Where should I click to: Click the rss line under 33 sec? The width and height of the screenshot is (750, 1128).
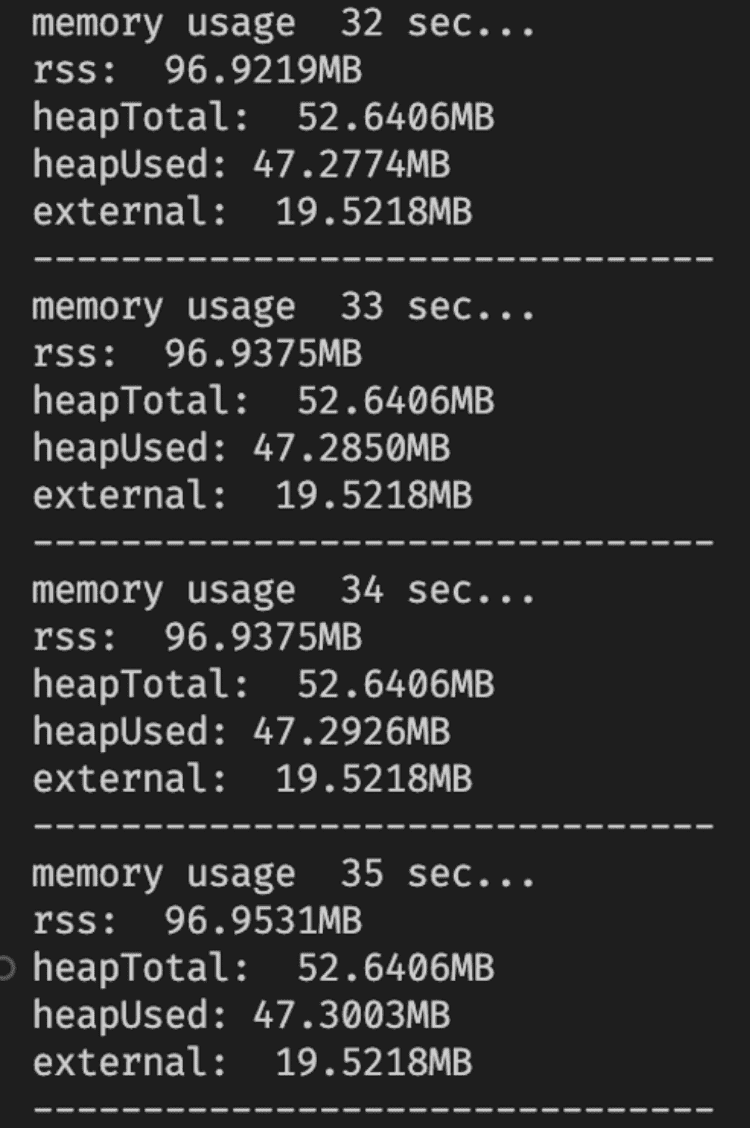coord(197,354)
